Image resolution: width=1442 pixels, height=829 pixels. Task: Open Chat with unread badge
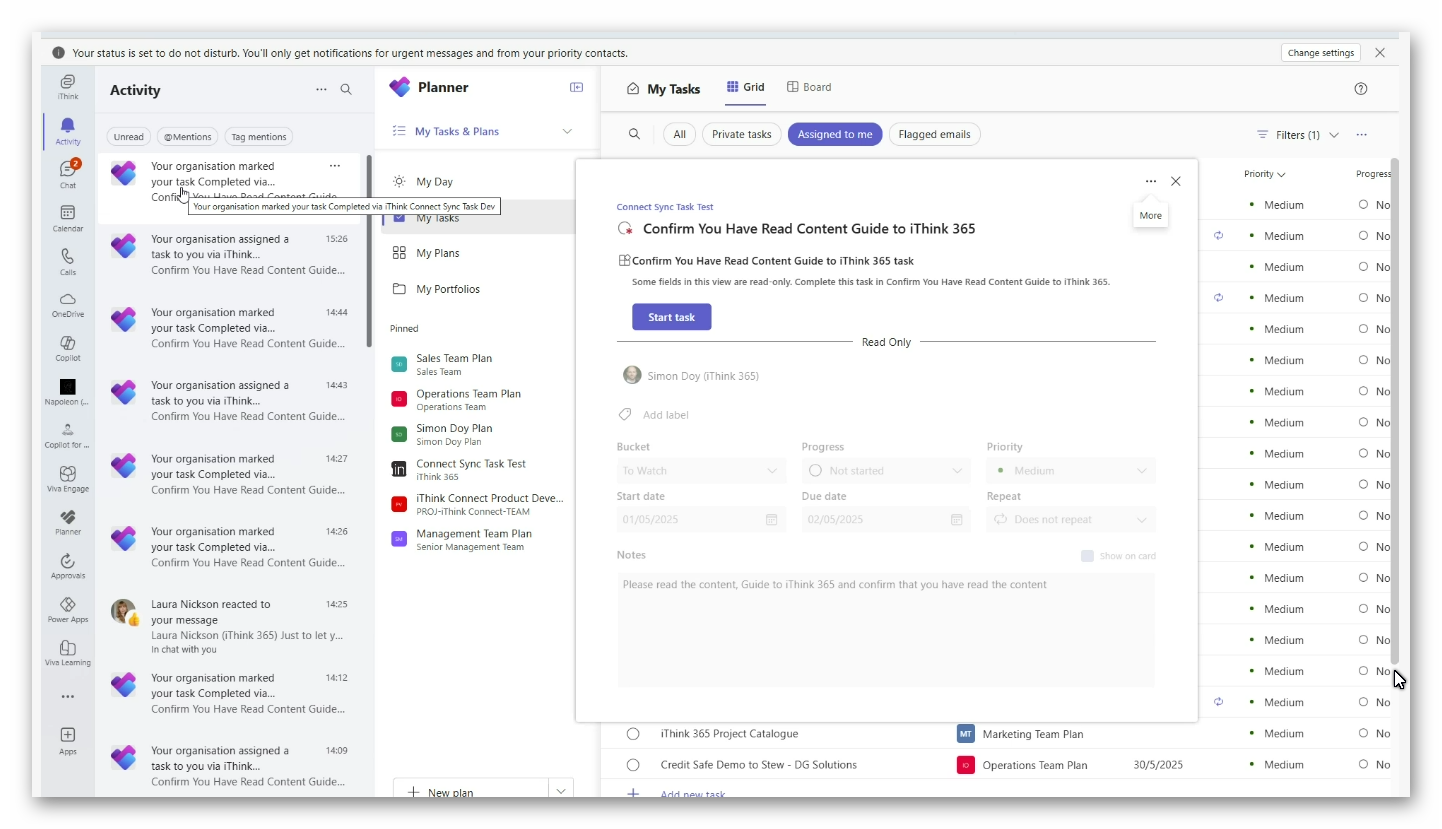(x=68, y=173)
